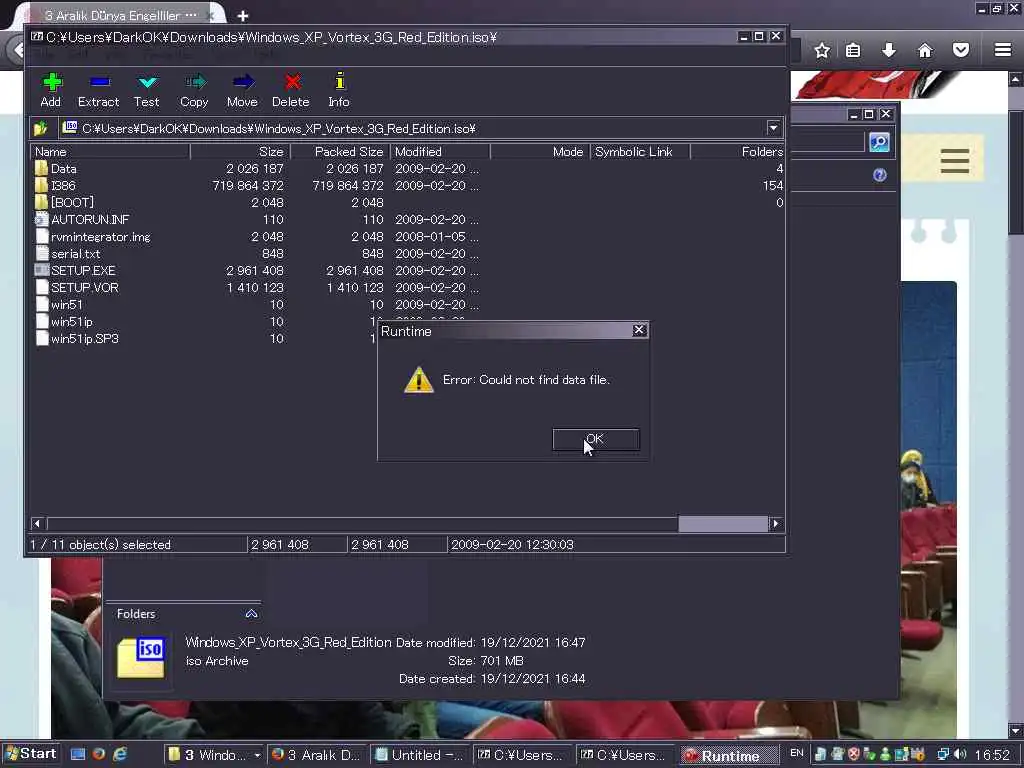The image size is (1024, 768).
Task: Switch to 3 Windo... taskbar group
Action: [213, 755]
